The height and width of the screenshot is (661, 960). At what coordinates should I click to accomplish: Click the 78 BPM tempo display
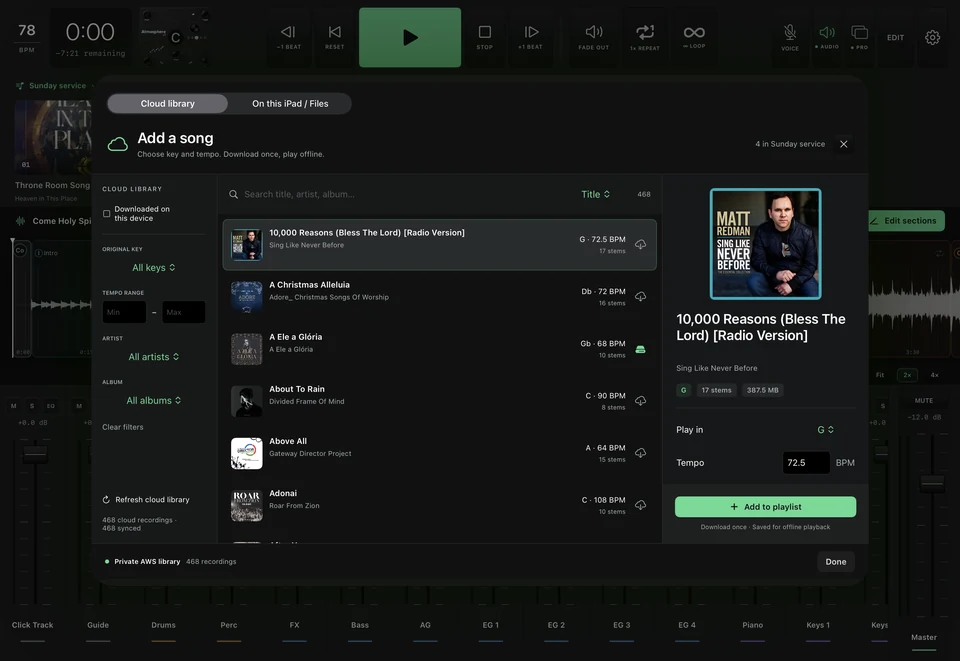[26, 36]
